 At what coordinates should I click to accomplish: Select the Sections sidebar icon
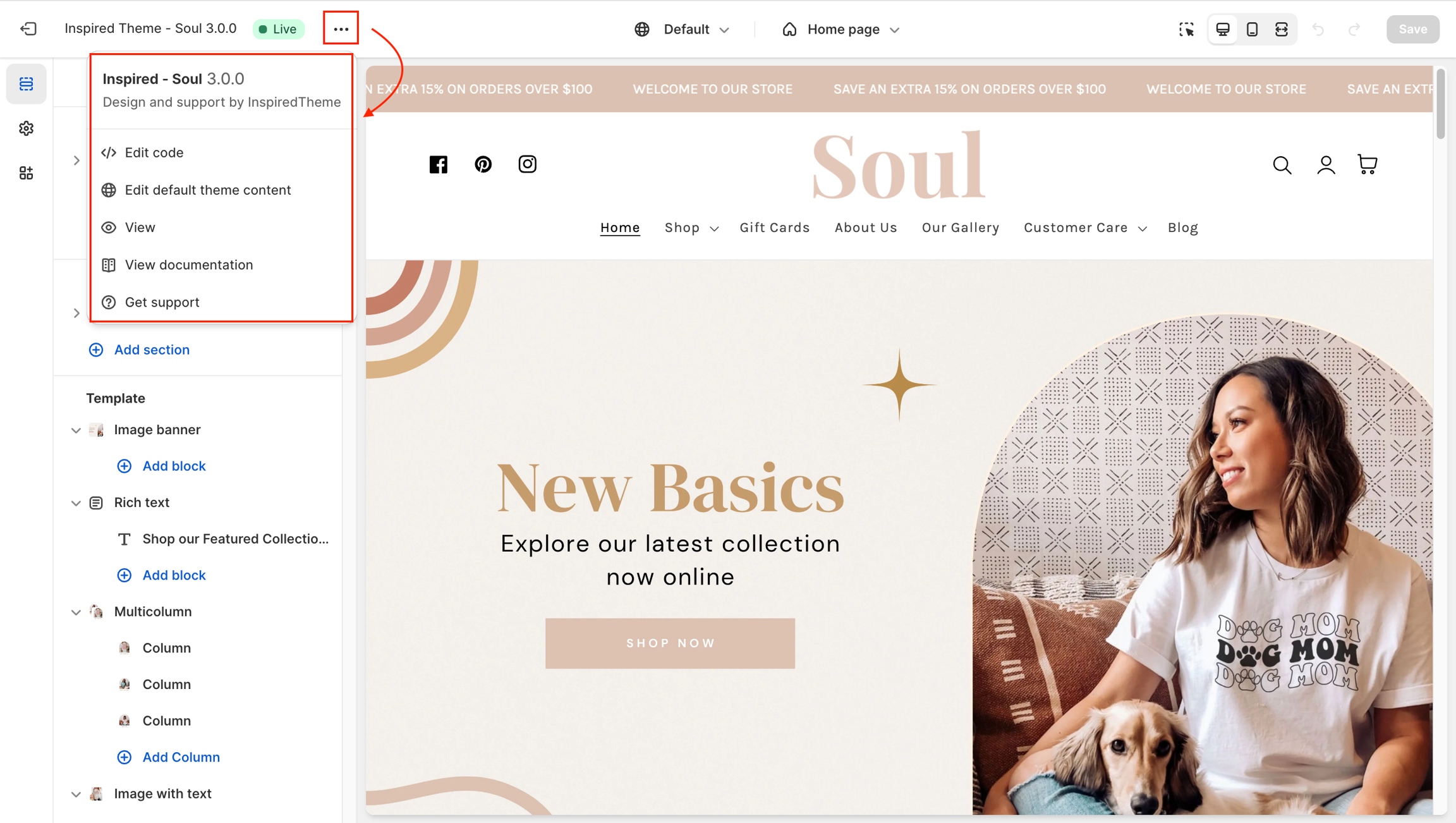[26, 84]
